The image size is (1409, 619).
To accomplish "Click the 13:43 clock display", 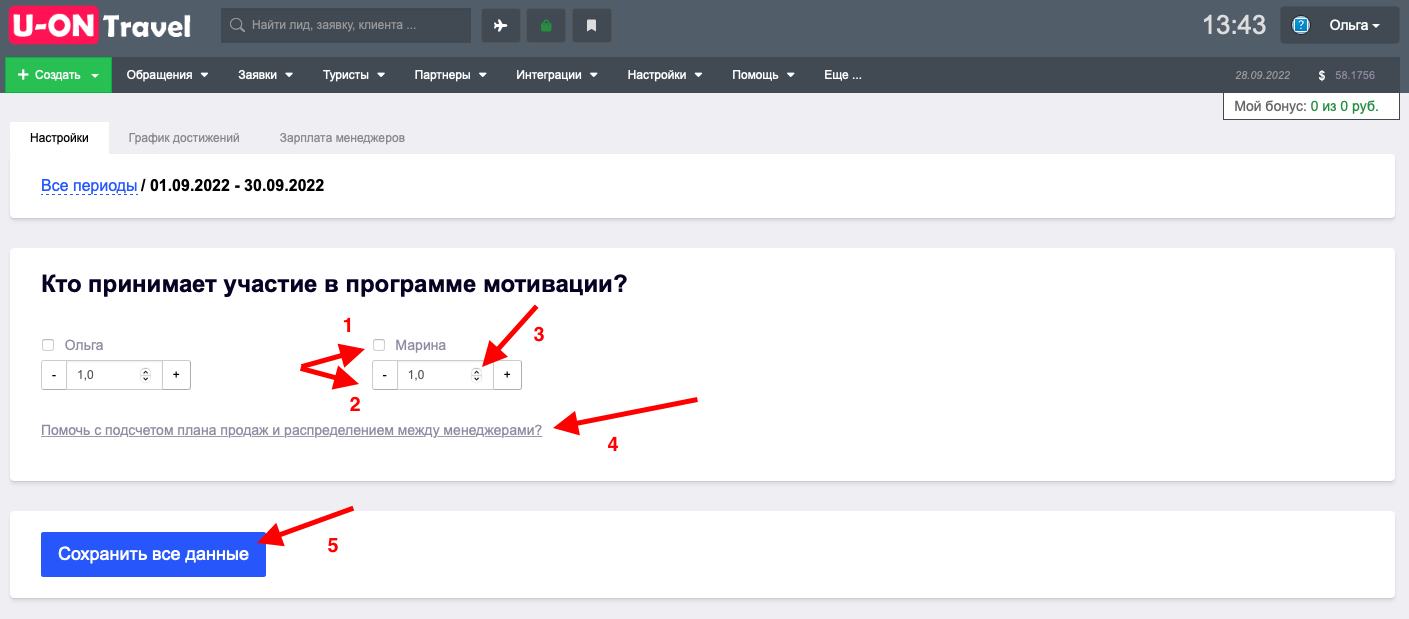I will (1234, 26).
